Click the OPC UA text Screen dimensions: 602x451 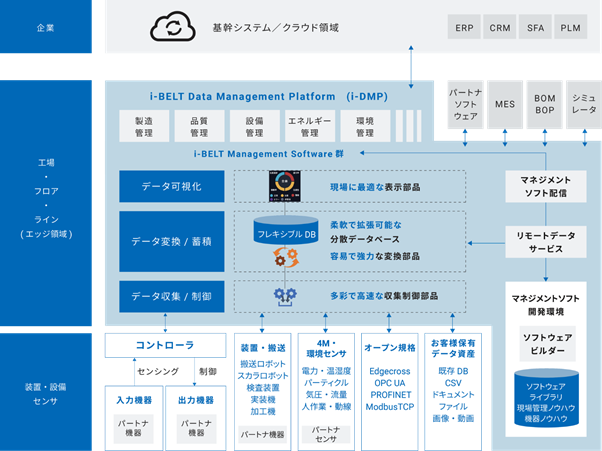(390, 383)
